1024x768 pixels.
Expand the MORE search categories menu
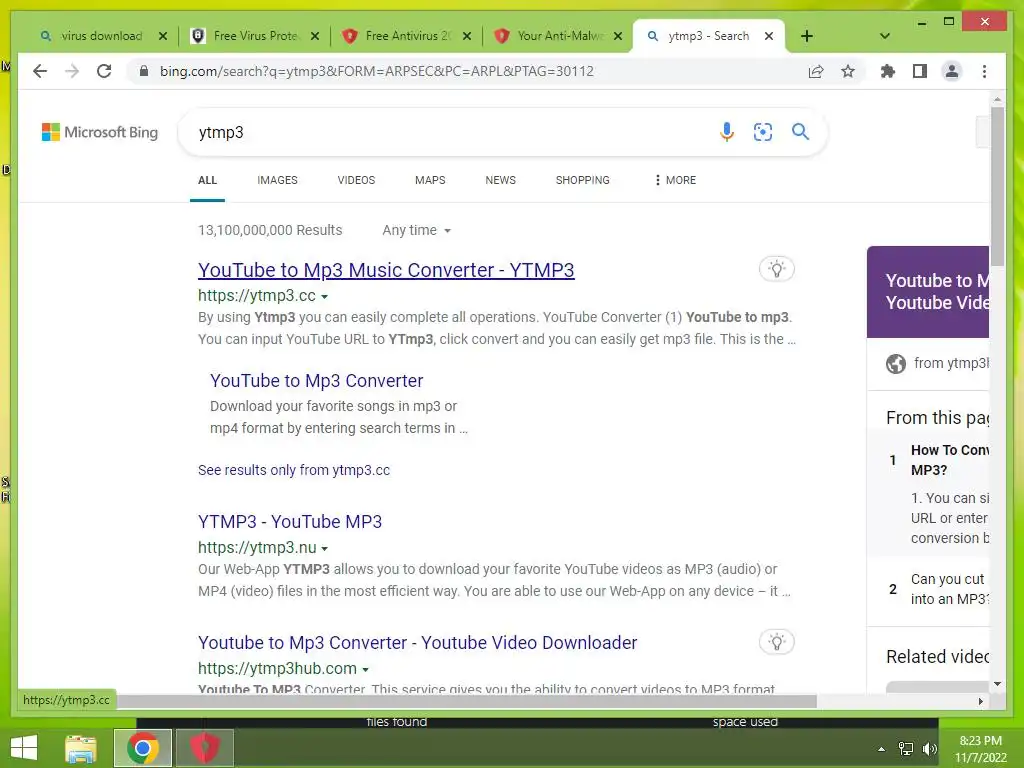[x=675, y=180]
